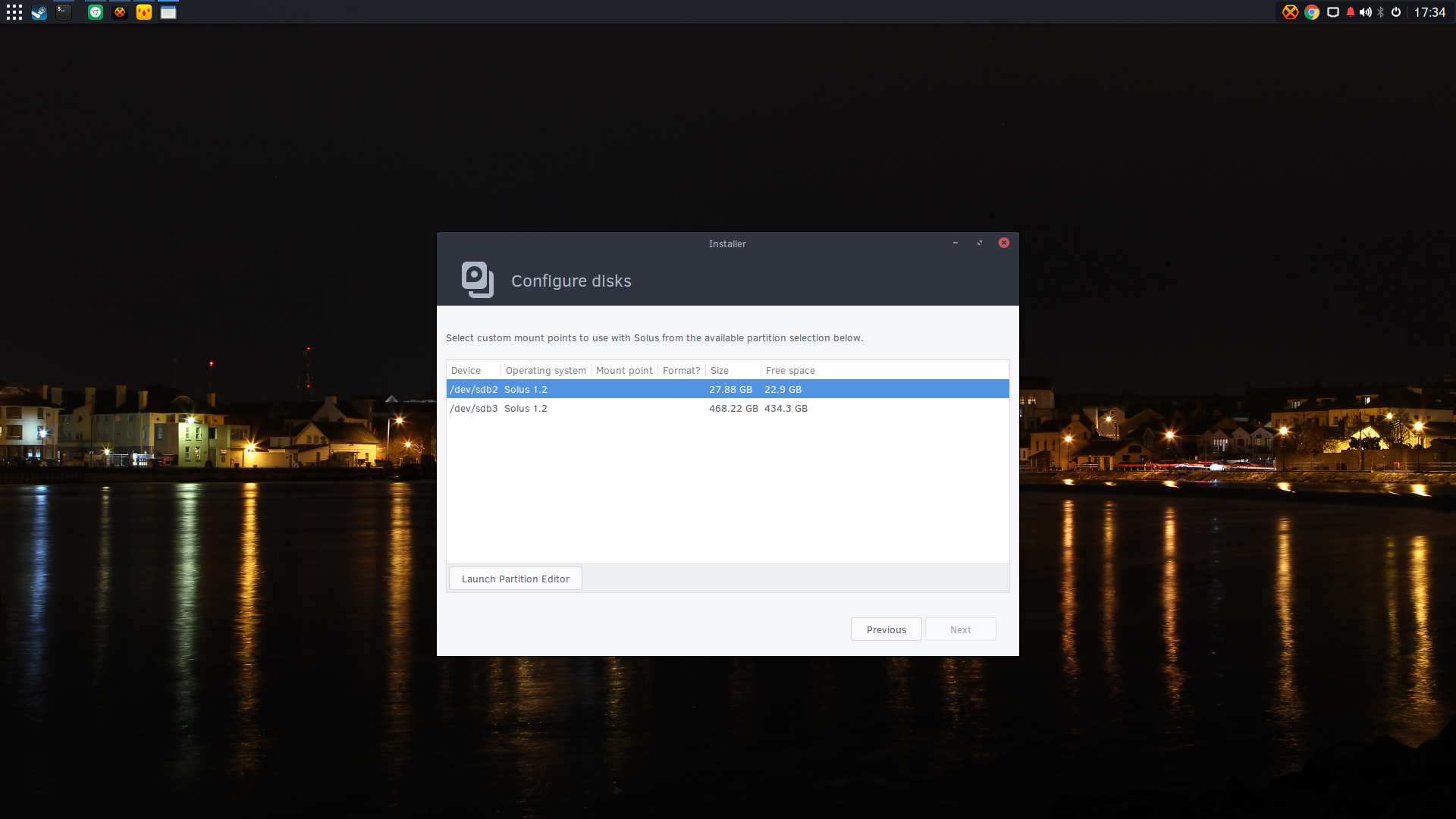Viewport: 1456px width, 819px height.
Task: Click the Mount point column header
Action: [624, 370]
